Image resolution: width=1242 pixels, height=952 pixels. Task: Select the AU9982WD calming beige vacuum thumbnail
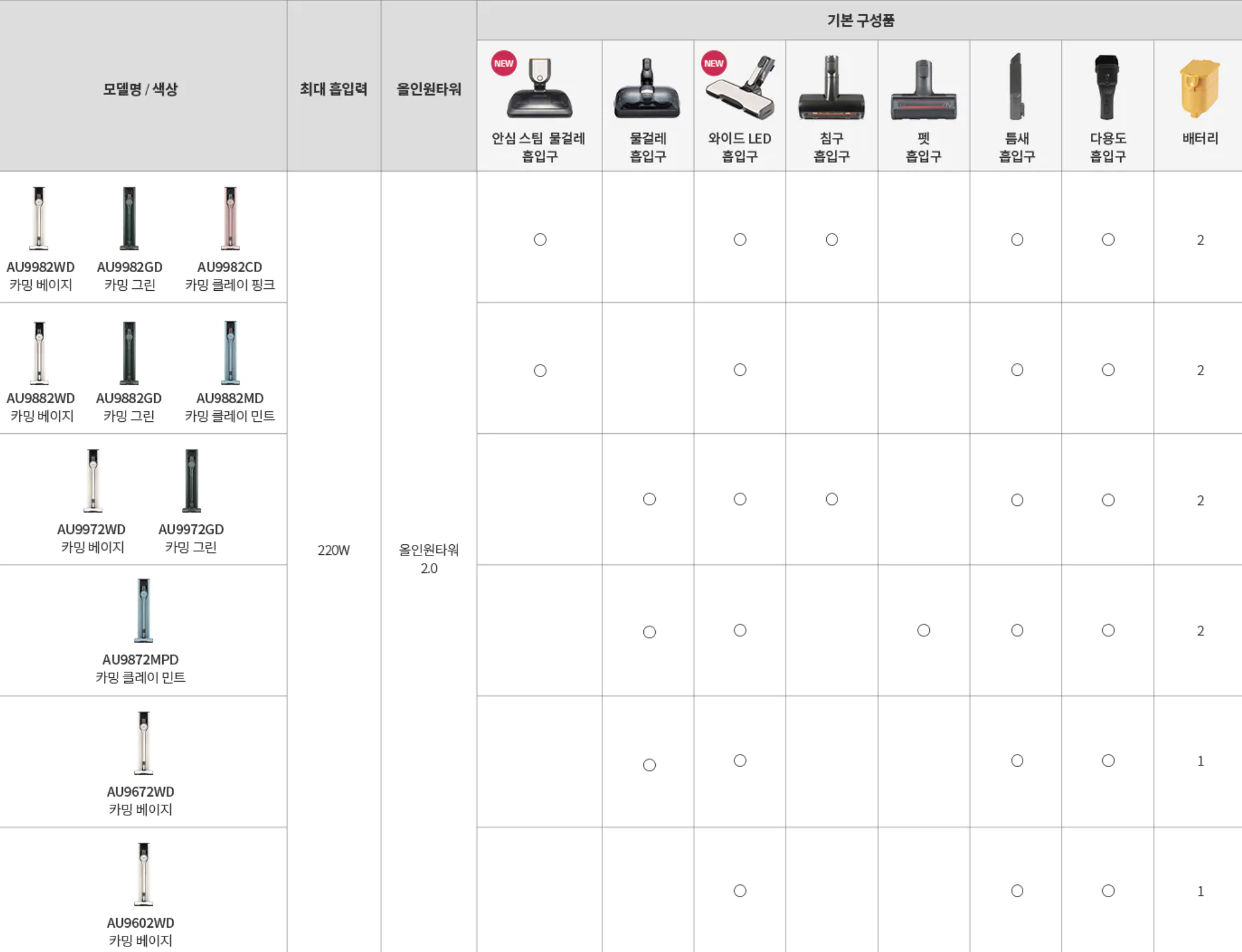tap(39, 218)
